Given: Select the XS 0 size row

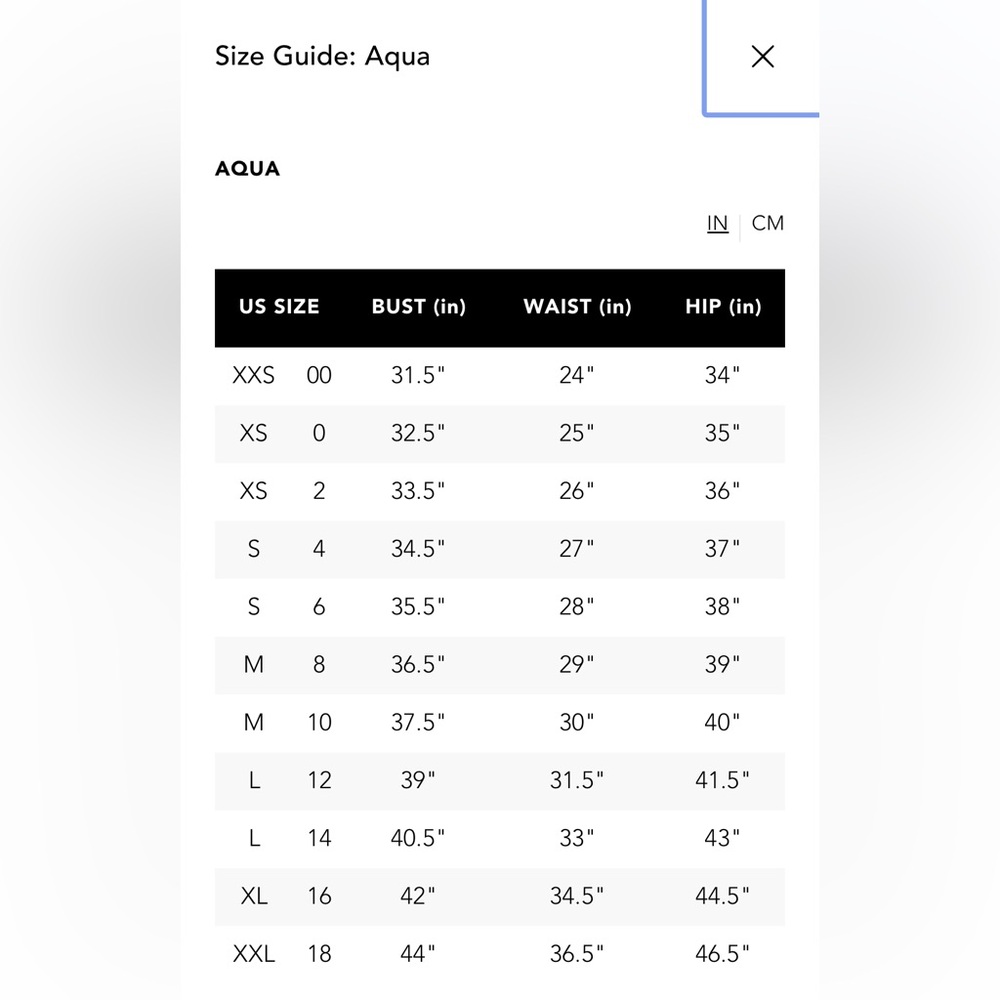Looking at the screenshot, I should (499, 434).
